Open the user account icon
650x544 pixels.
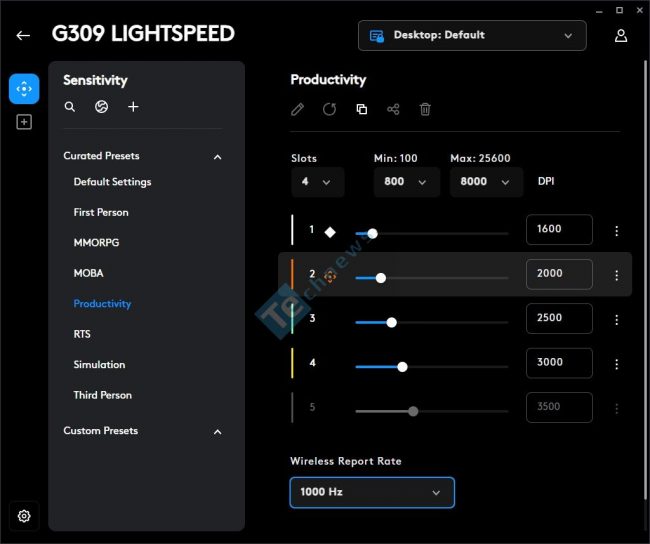[621, 36]
